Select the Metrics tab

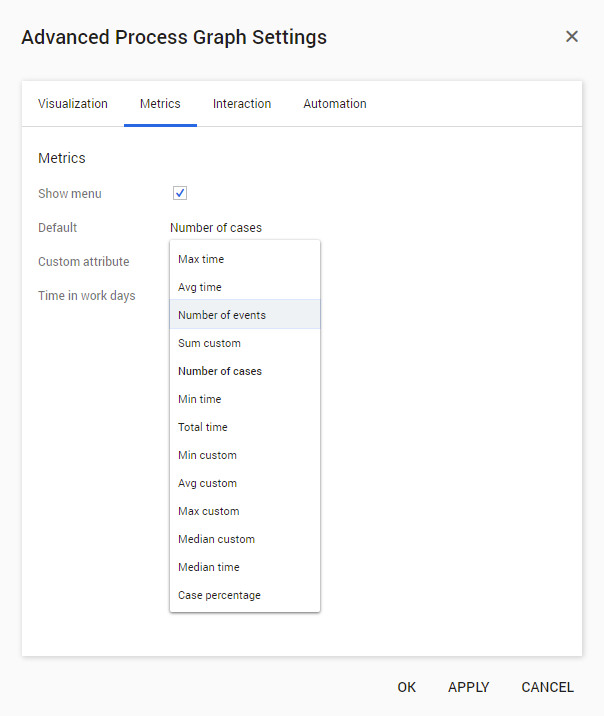(160, 104)
